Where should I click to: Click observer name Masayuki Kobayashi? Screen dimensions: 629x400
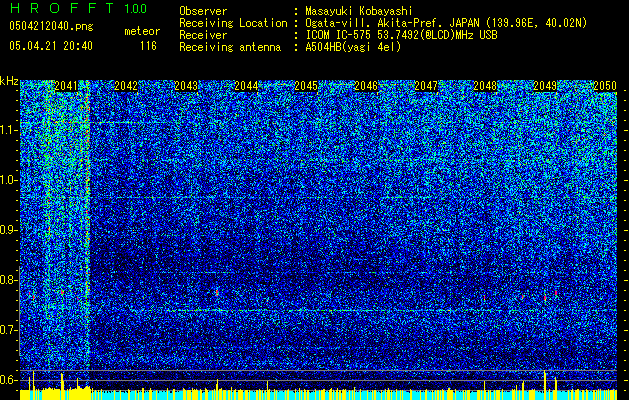coord(359,11)
